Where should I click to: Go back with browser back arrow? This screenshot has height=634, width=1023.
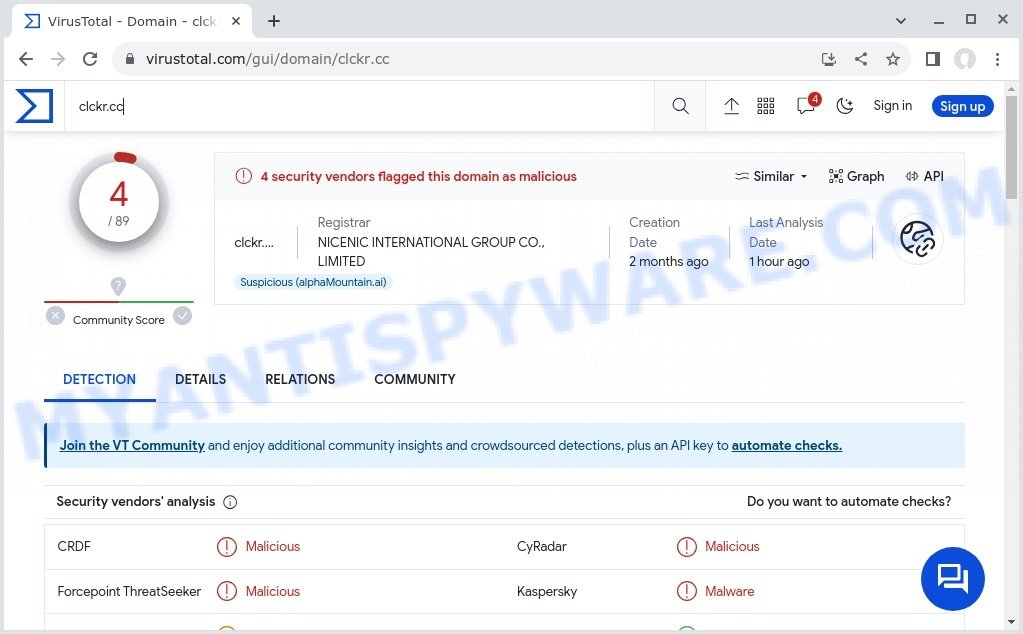(x=26, y=59)
